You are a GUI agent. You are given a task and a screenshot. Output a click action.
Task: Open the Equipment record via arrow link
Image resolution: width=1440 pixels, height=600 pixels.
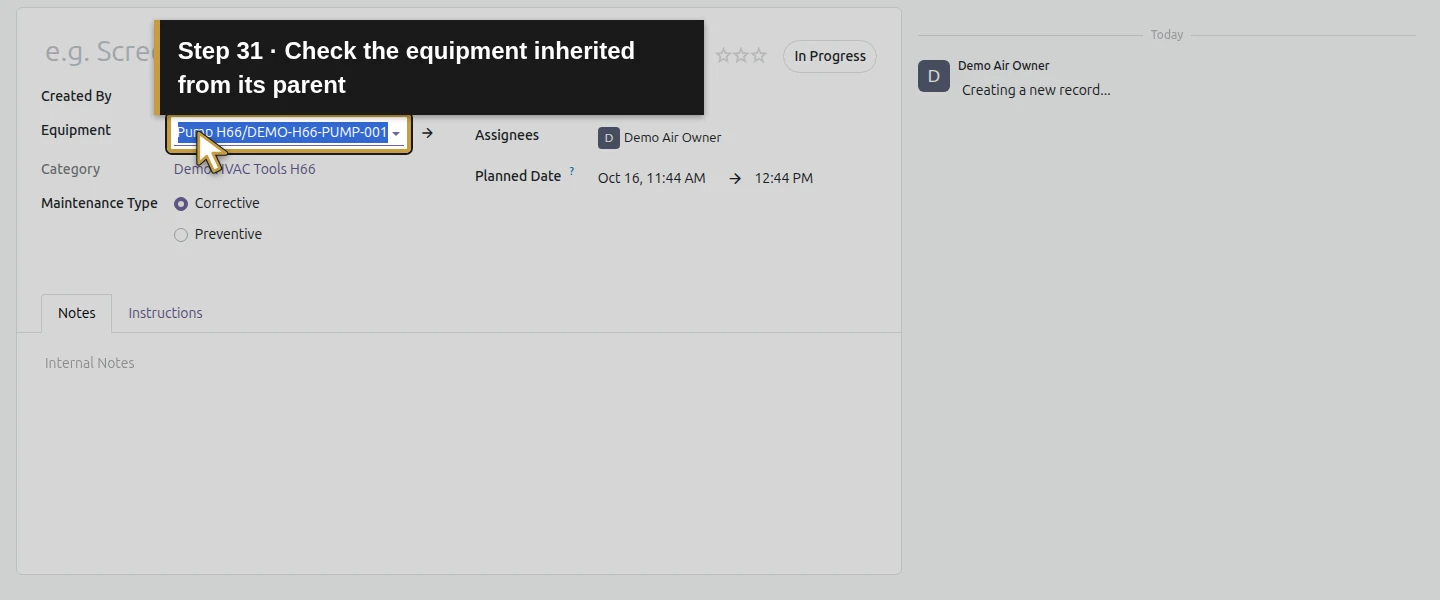coord(427,133)
